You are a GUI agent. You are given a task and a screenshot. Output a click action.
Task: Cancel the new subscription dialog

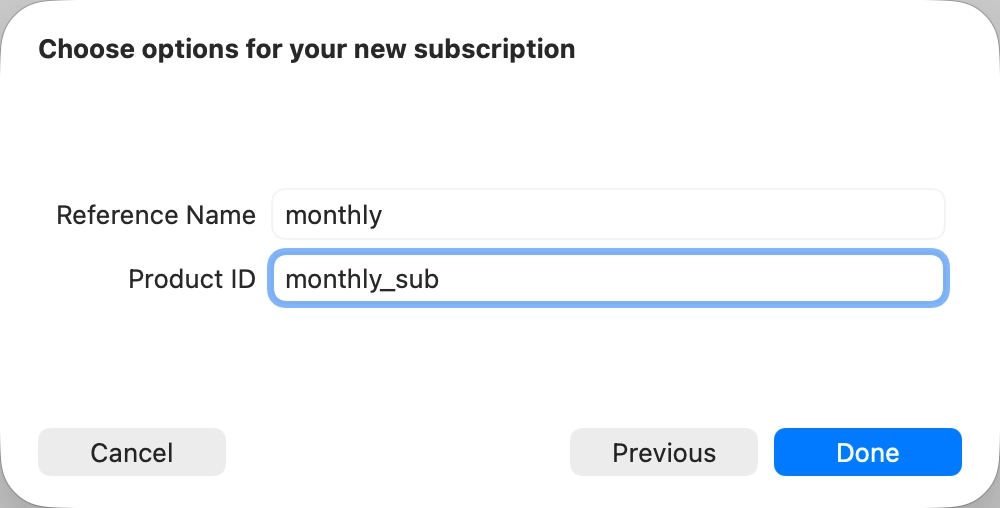[x=132, y=452]
